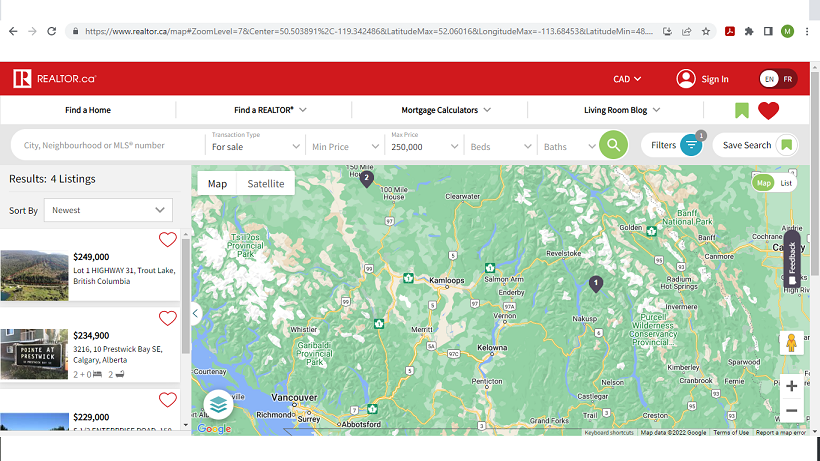Open Min Price dropdown
This screenshot has height=461, width=820.
pos(345,146)
